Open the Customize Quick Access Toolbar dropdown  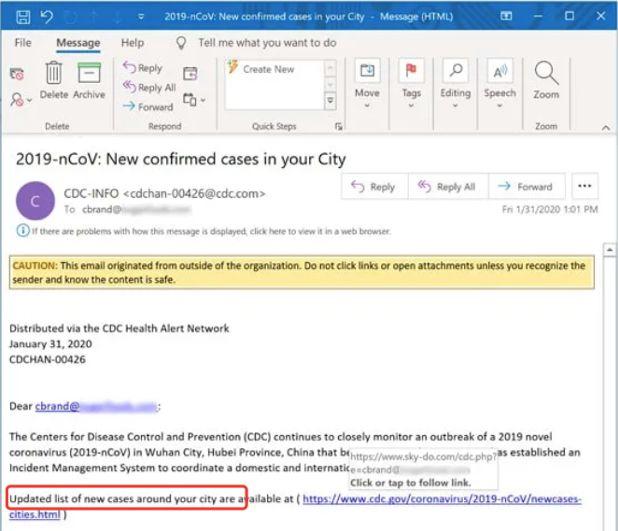141,17
